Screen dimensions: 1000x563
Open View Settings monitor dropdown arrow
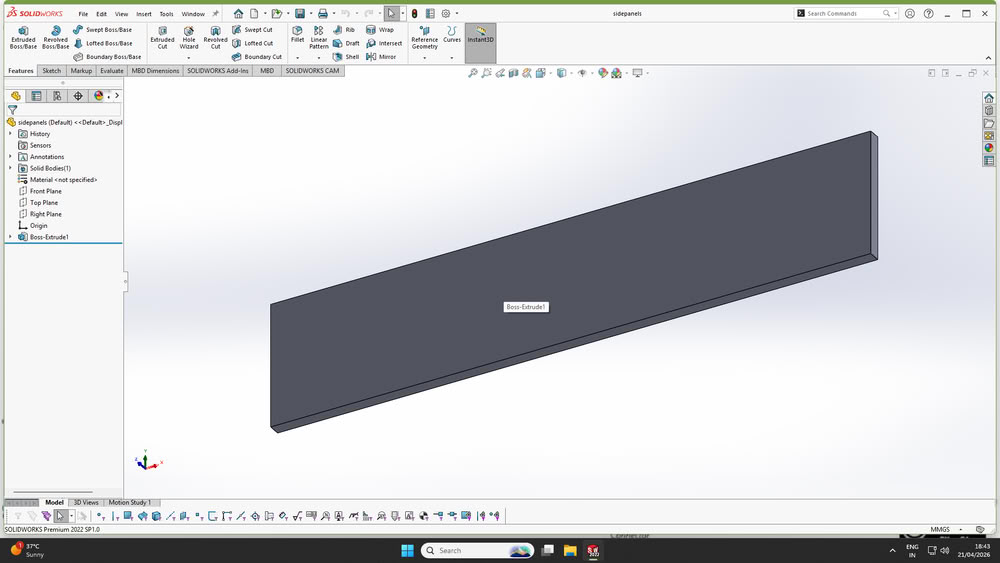647,73
